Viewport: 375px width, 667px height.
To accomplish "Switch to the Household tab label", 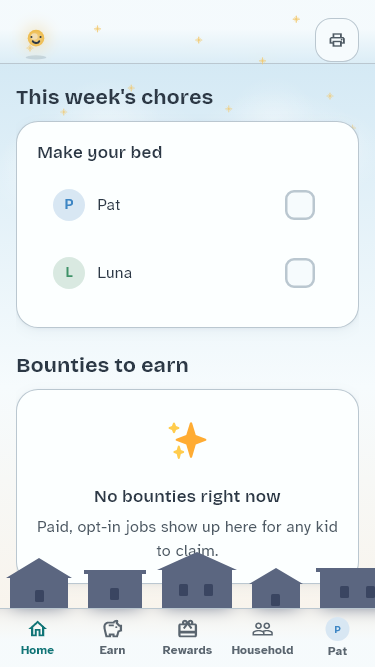I will 262,650.
